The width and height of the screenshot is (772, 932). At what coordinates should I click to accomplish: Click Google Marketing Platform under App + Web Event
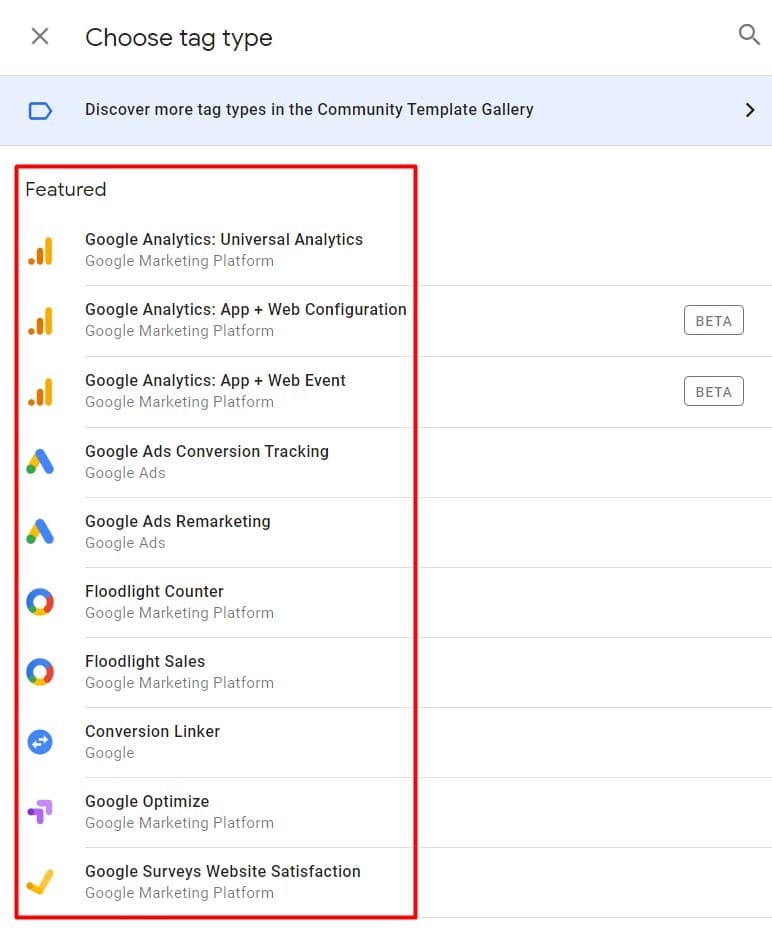[x=179, y=402]
